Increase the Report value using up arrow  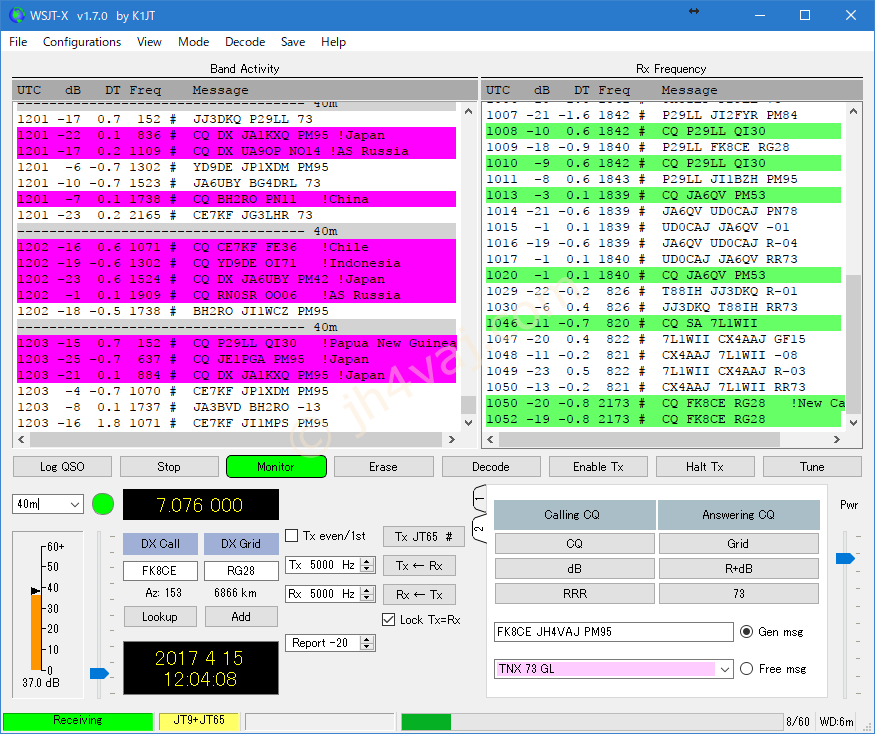[367, 640]
